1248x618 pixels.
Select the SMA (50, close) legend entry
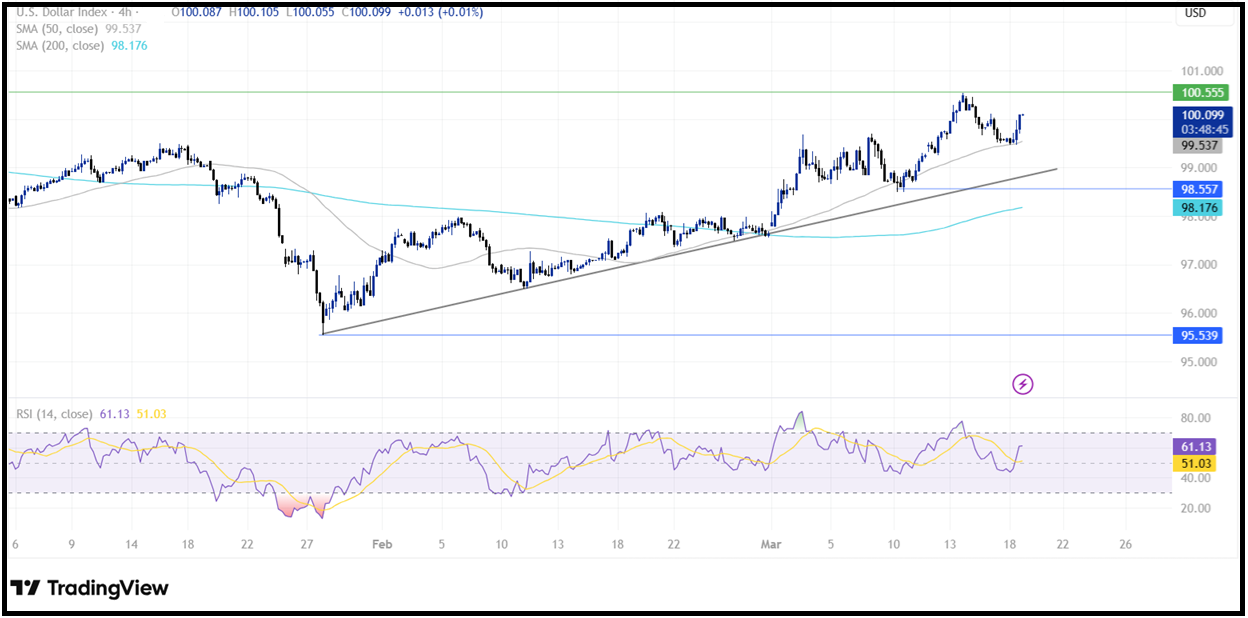pyautogui.click(x=55, y=29)
